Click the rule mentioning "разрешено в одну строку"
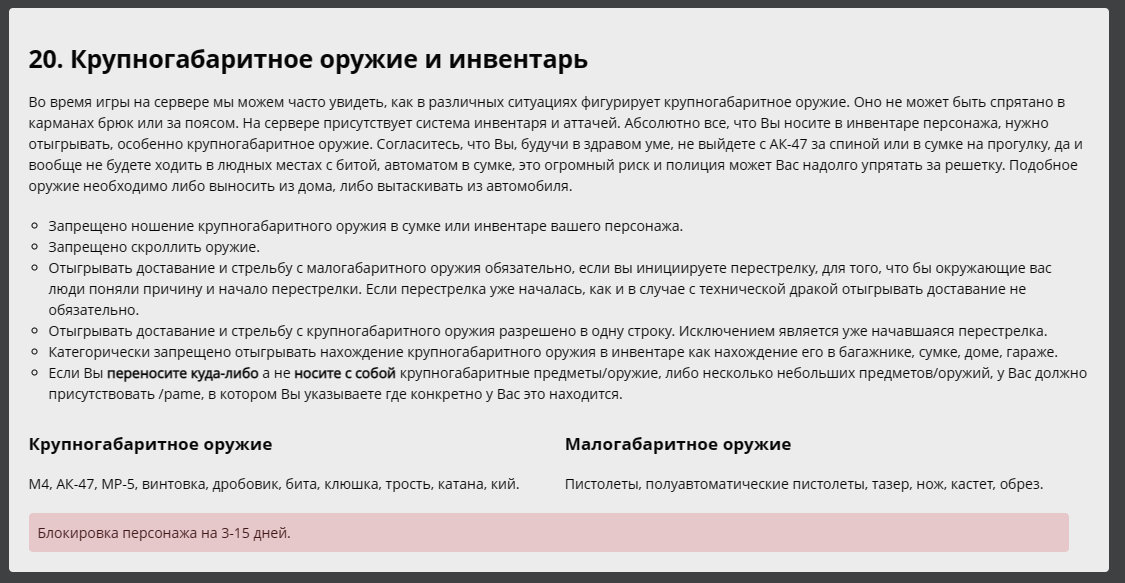 coord(547,331)
